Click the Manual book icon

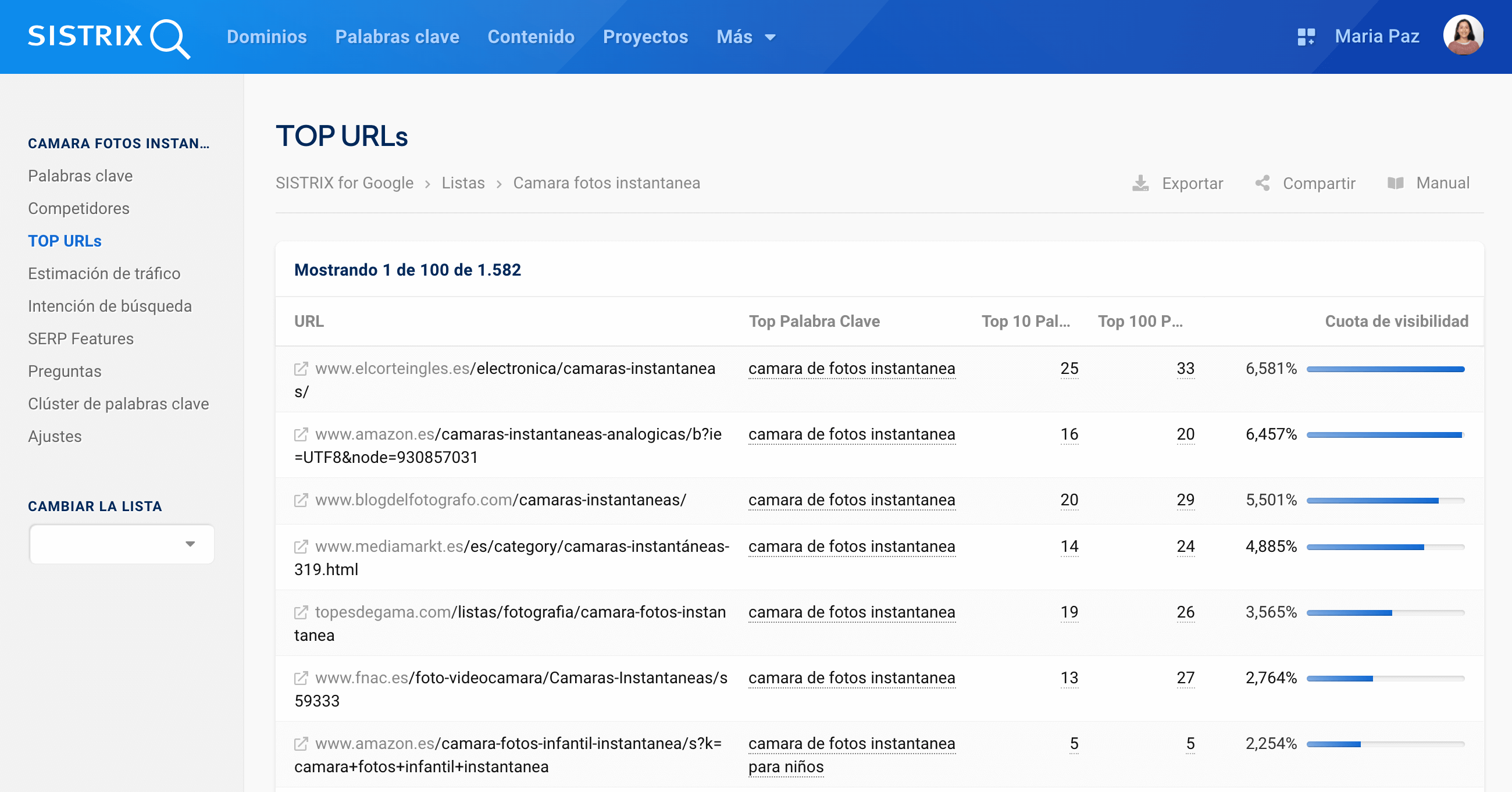[x=1395, y=183]
